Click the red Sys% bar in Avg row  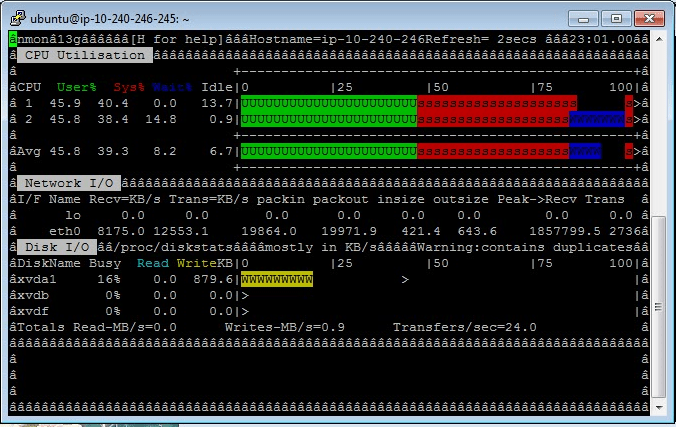492,151
